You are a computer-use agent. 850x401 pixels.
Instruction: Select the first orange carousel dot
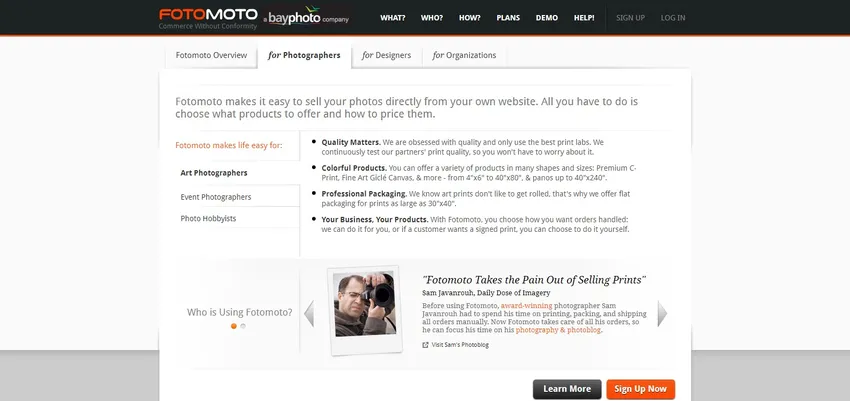click(x=234, y=326)
